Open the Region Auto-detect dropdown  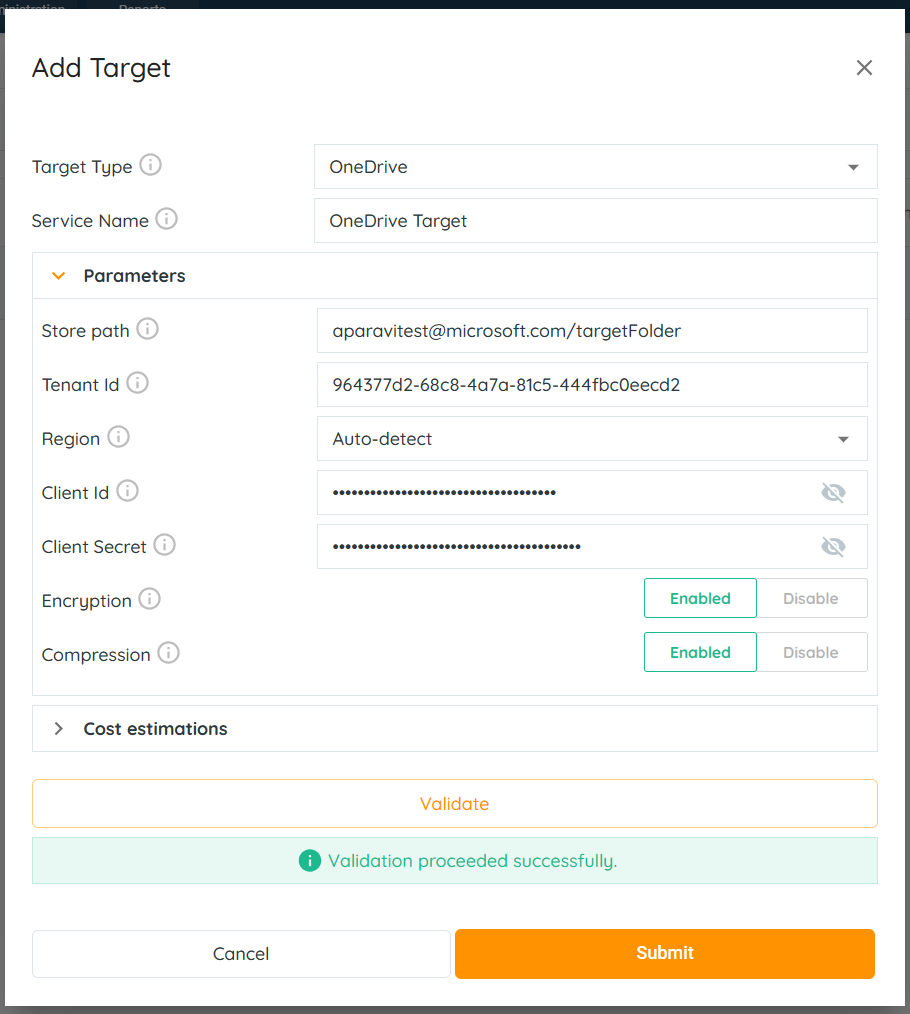pos(592,439)
